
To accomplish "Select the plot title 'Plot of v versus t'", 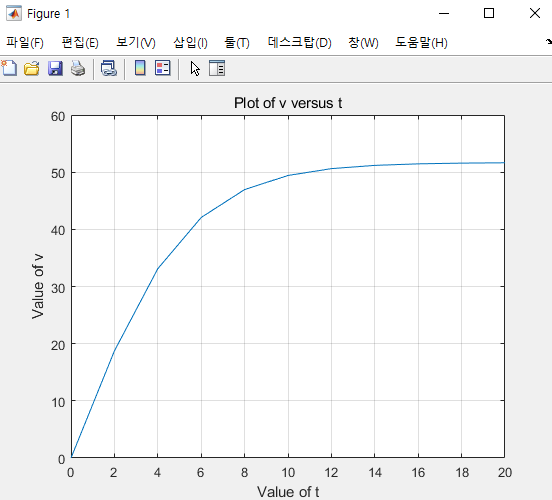I will [288, 103].
